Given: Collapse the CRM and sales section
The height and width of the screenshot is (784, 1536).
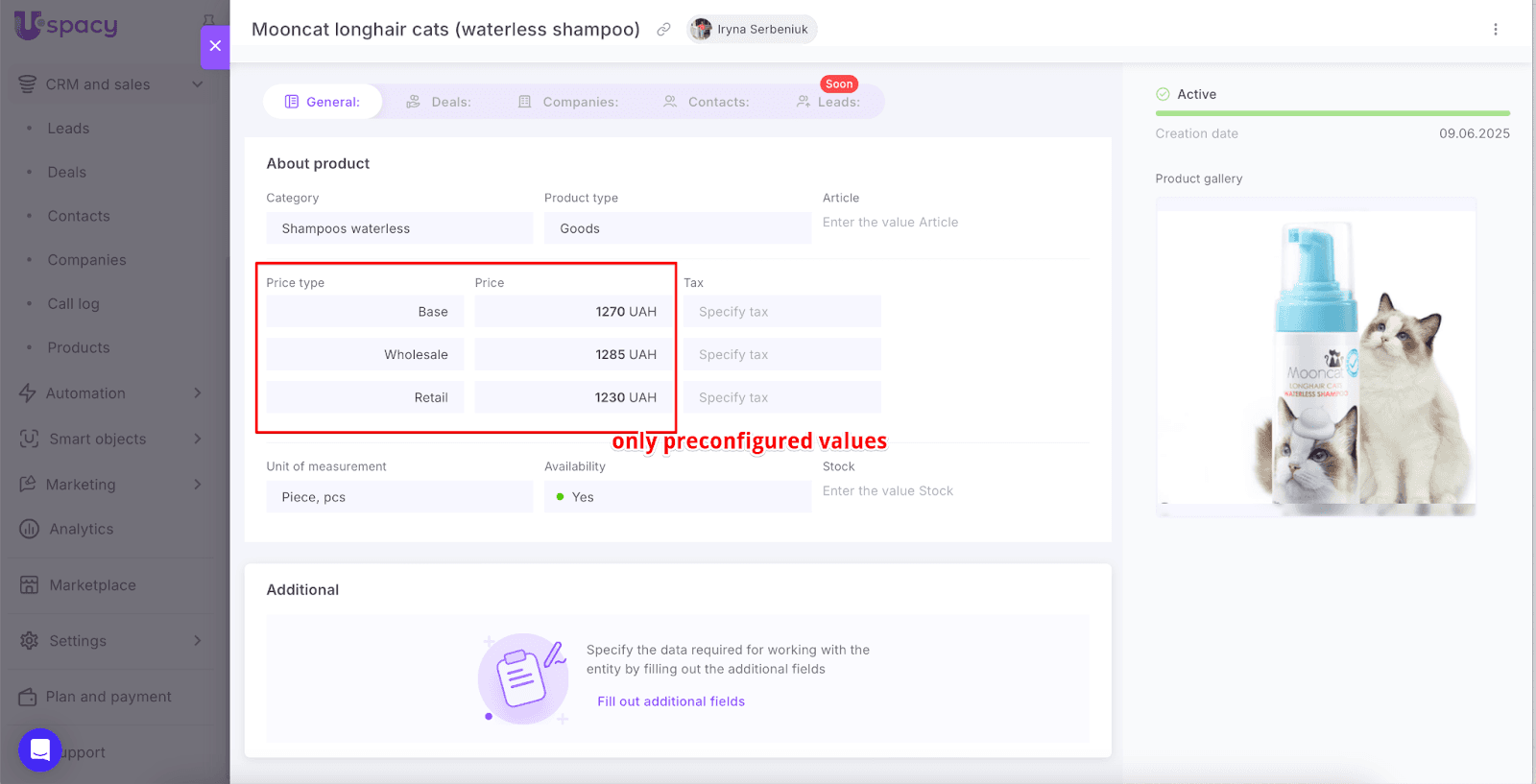Looking at the screenshot, I should [197, 84].
